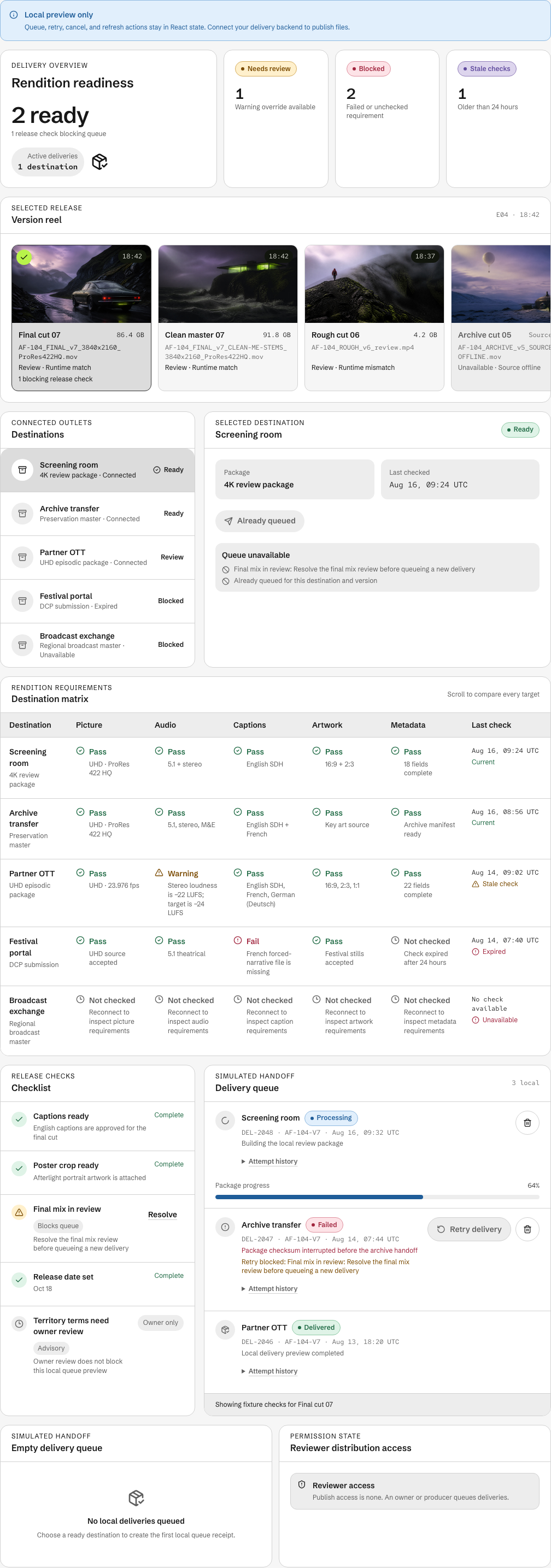Expand Attempt history for Partner OTT delivery
This screenshot has height=1568, width=551.
coord(269,1371)
